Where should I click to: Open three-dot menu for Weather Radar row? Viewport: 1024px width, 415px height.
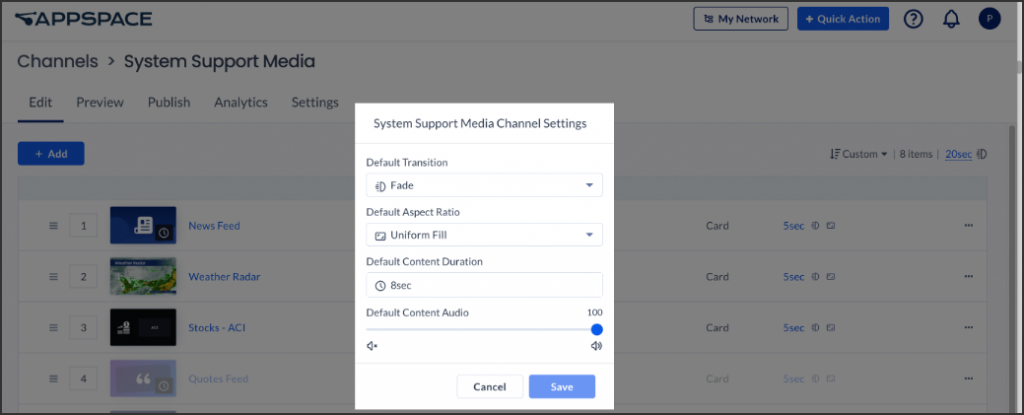coord(968,276)
